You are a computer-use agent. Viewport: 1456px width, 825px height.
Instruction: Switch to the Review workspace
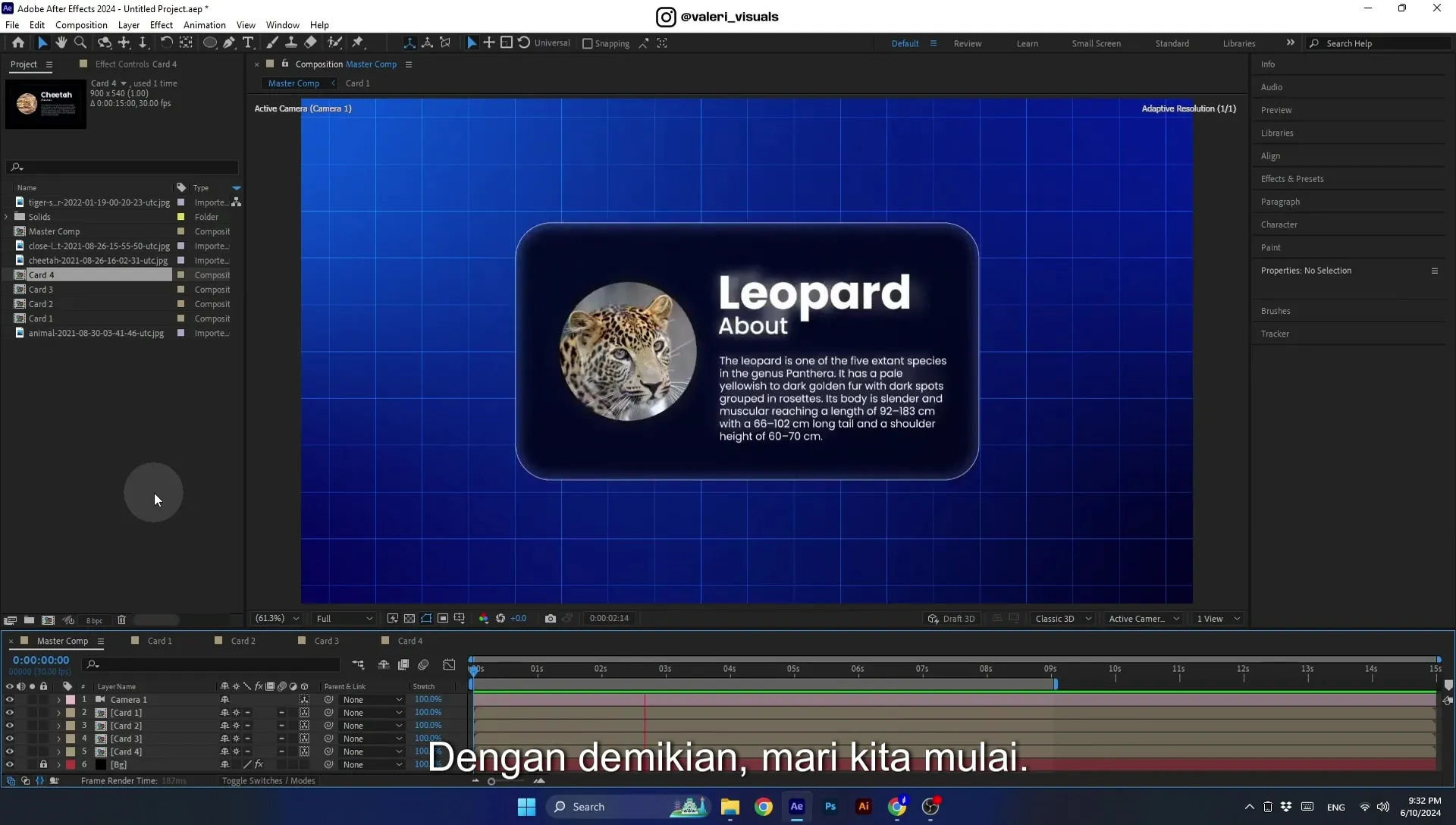(968, 44)
